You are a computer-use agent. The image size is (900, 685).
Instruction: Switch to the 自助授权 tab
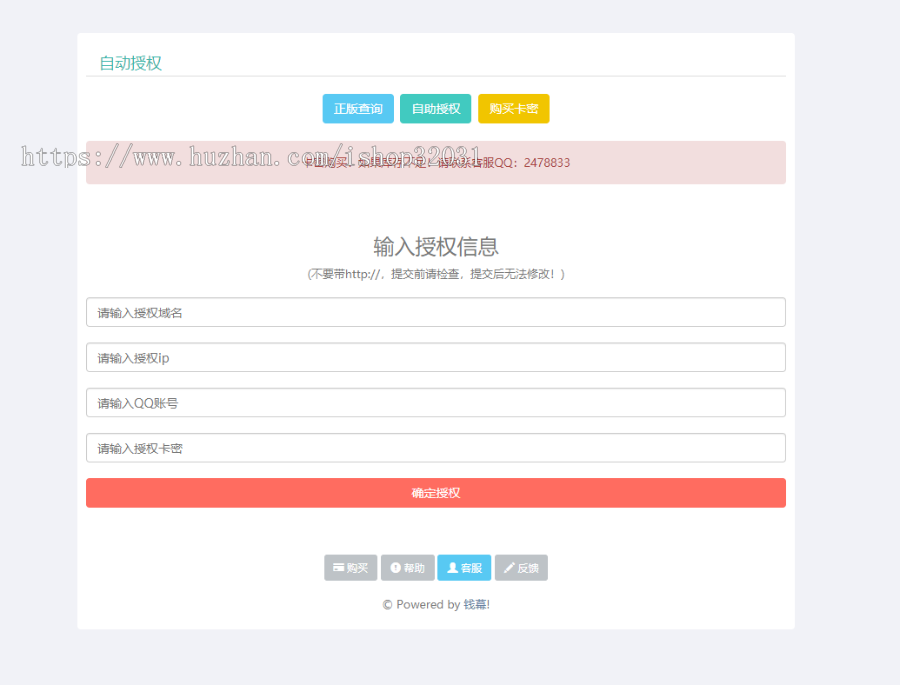tap(436, 108)
